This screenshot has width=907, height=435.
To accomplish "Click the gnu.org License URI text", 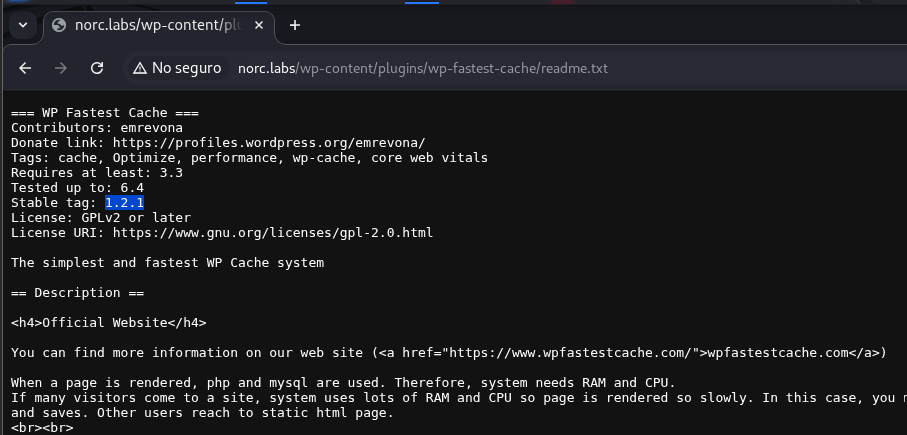I will click(272, 233).
